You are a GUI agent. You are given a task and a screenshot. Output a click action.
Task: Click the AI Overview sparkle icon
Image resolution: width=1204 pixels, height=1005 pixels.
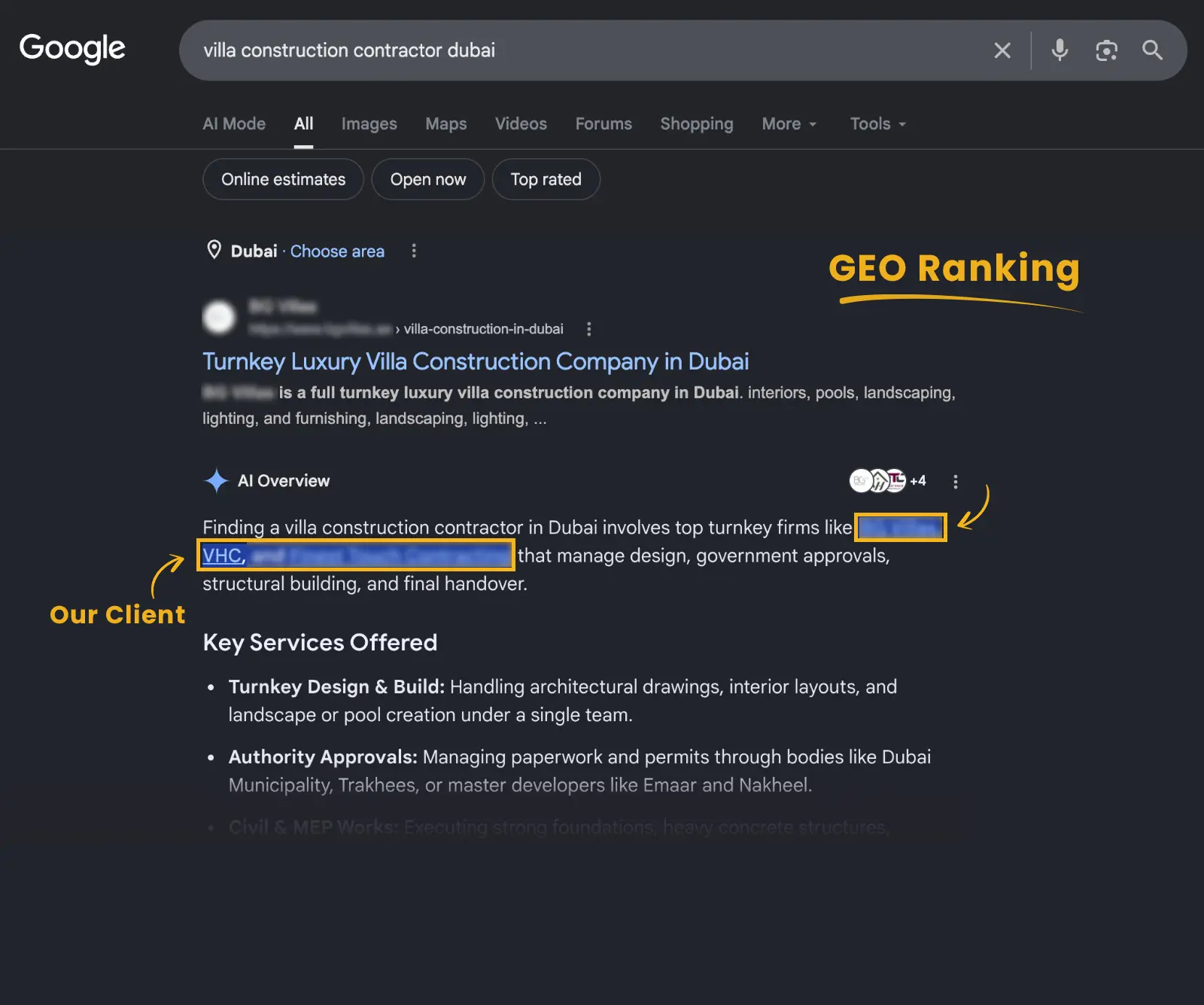[216, 480]
